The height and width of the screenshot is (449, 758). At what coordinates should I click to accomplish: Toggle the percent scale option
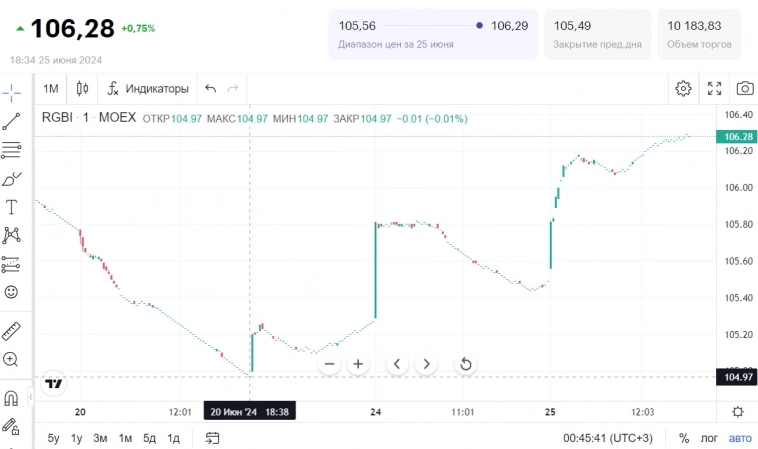click(x=684, y=438)
